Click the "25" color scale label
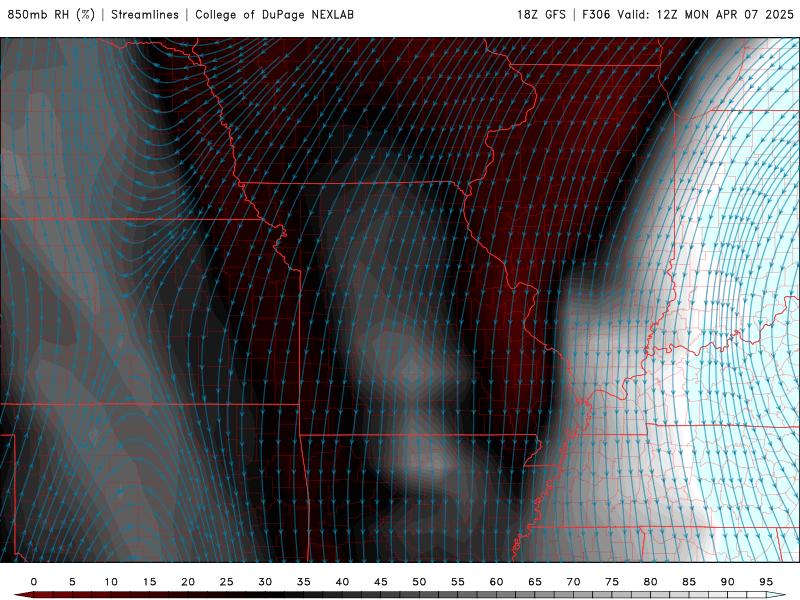 [x=227, y=582]
